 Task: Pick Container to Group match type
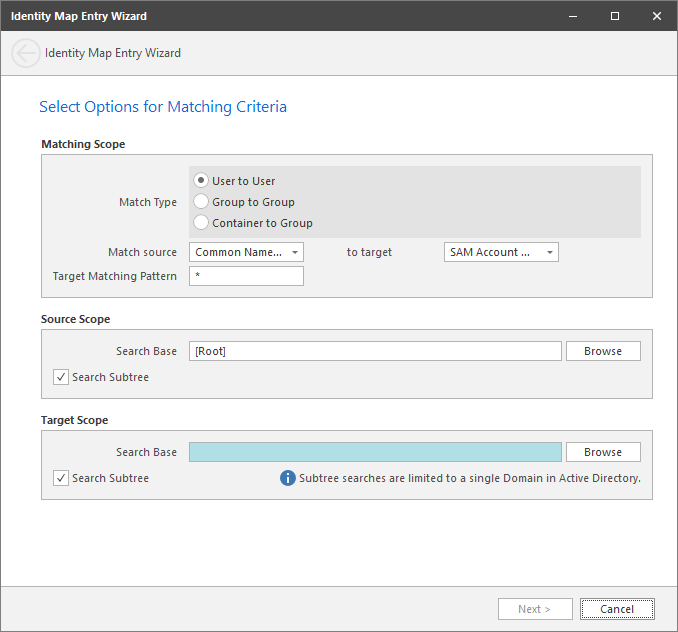(201, 223)
